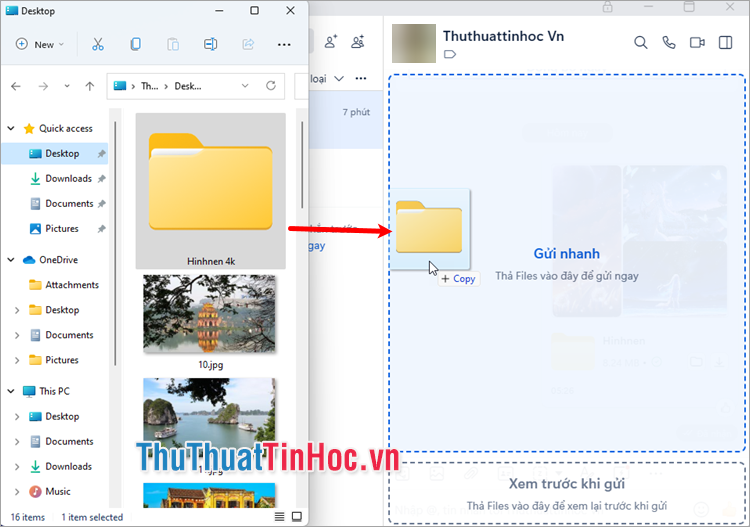Refresh the Explorer folder view
This screenshot has height=527, width=750.
[271, 86]
